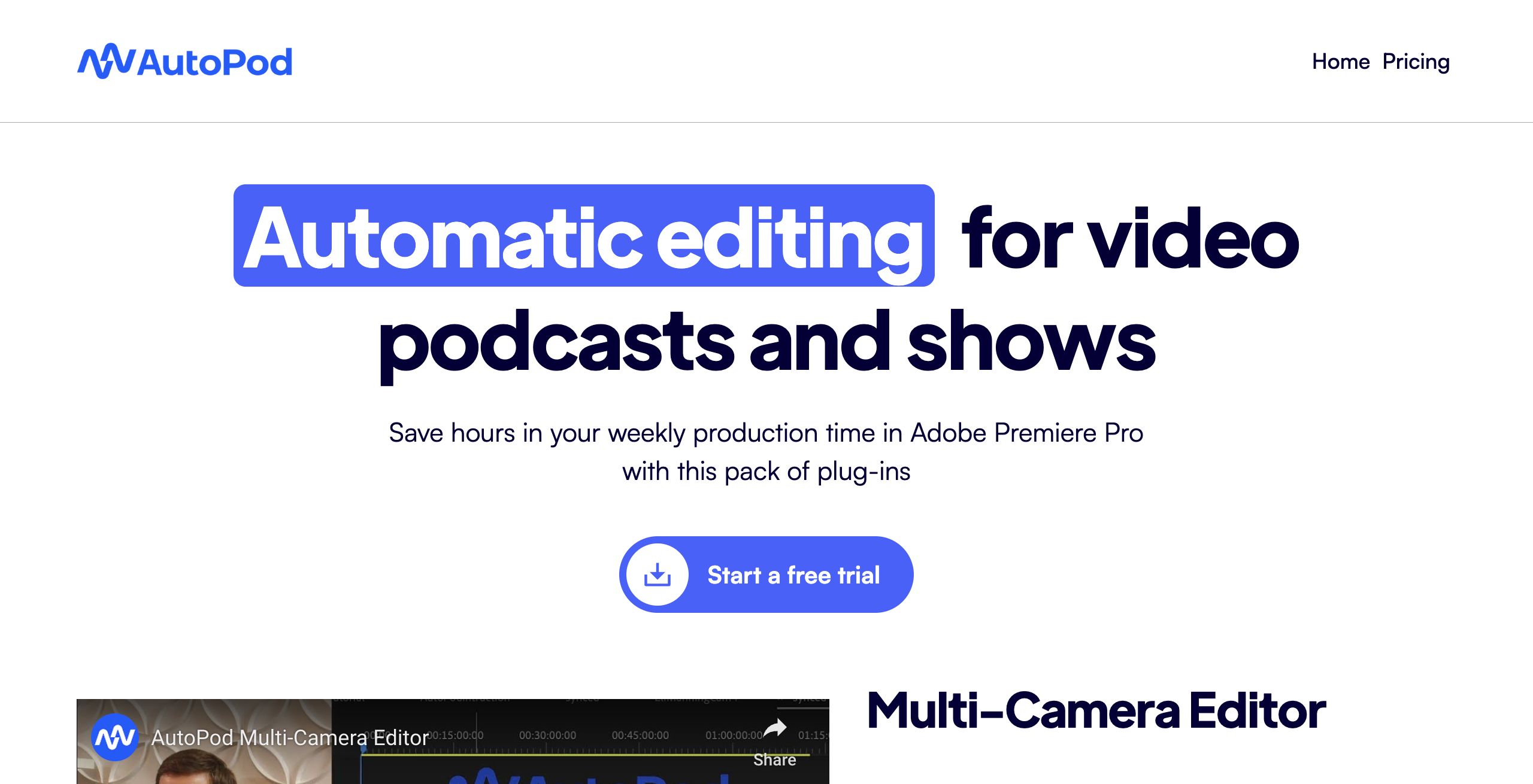The image size is (1533, 784).
Task: Open the AutoPod Multi-Camera Editor video title
Action: (x=290, y=738)
